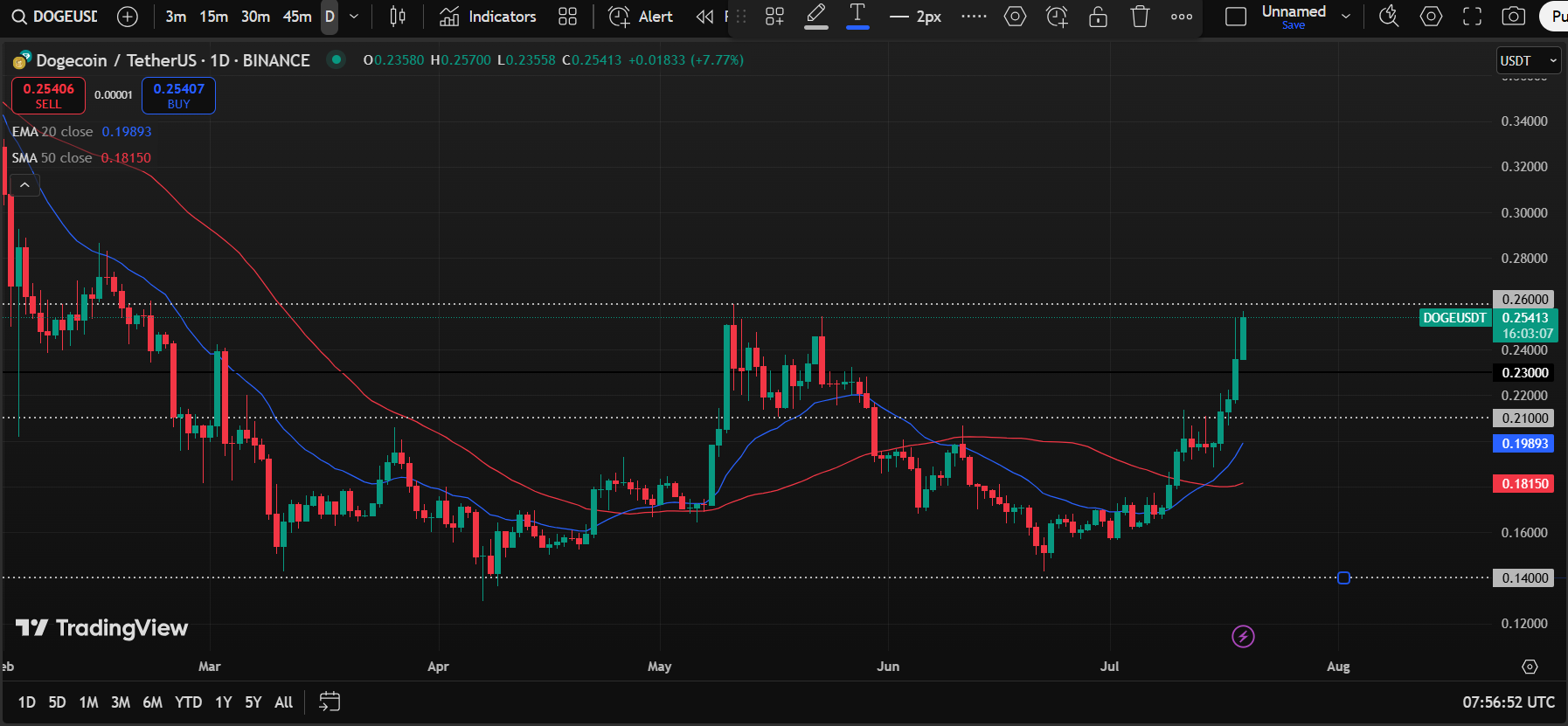Viewport: 1568px width, 726px height.
Task: Select the 15m timeframe
Action: pos(213,17)
